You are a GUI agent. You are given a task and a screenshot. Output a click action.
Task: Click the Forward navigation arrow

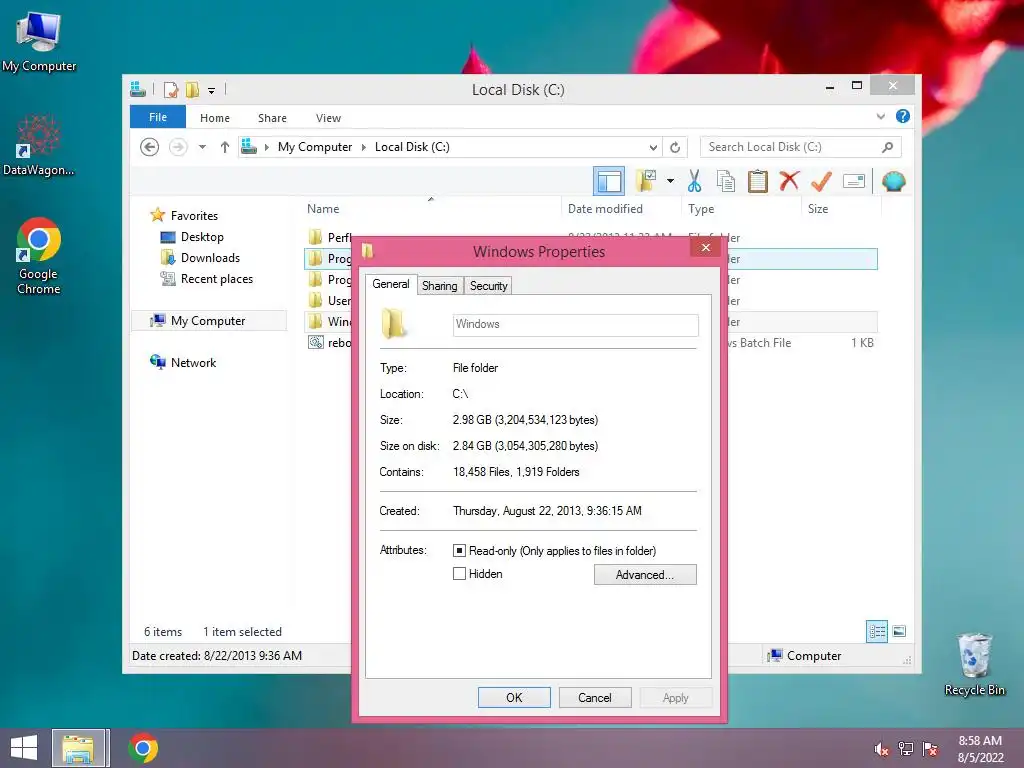[178, 147]
